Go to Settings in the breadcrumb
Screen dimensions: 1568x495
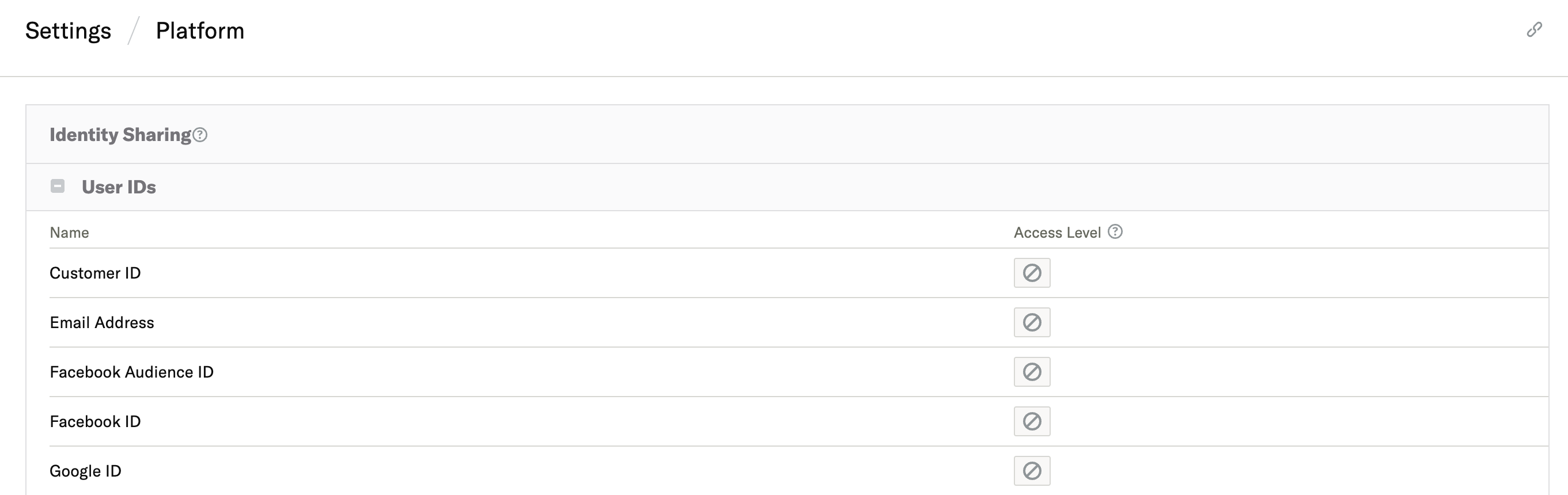68,31
